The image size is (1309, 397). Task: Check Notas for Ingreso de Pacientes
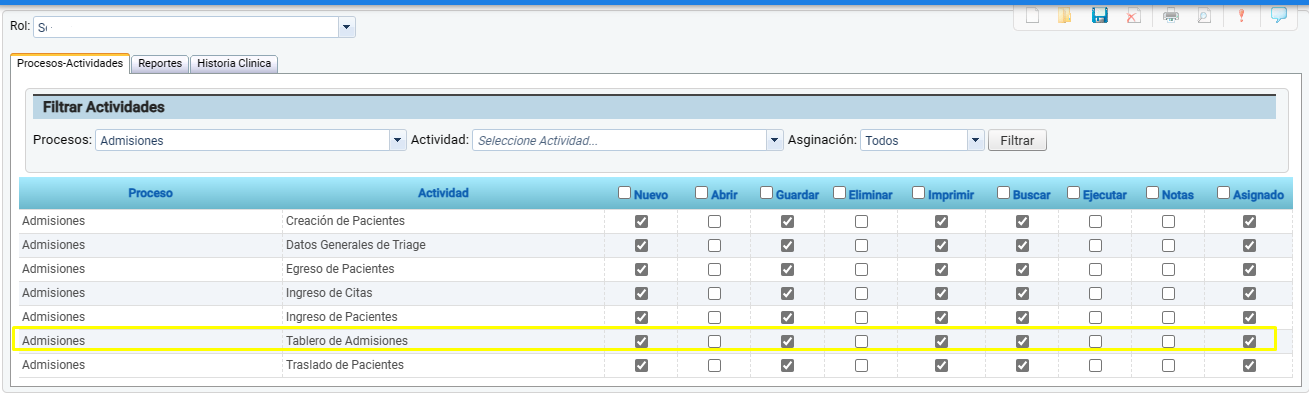1168,317
